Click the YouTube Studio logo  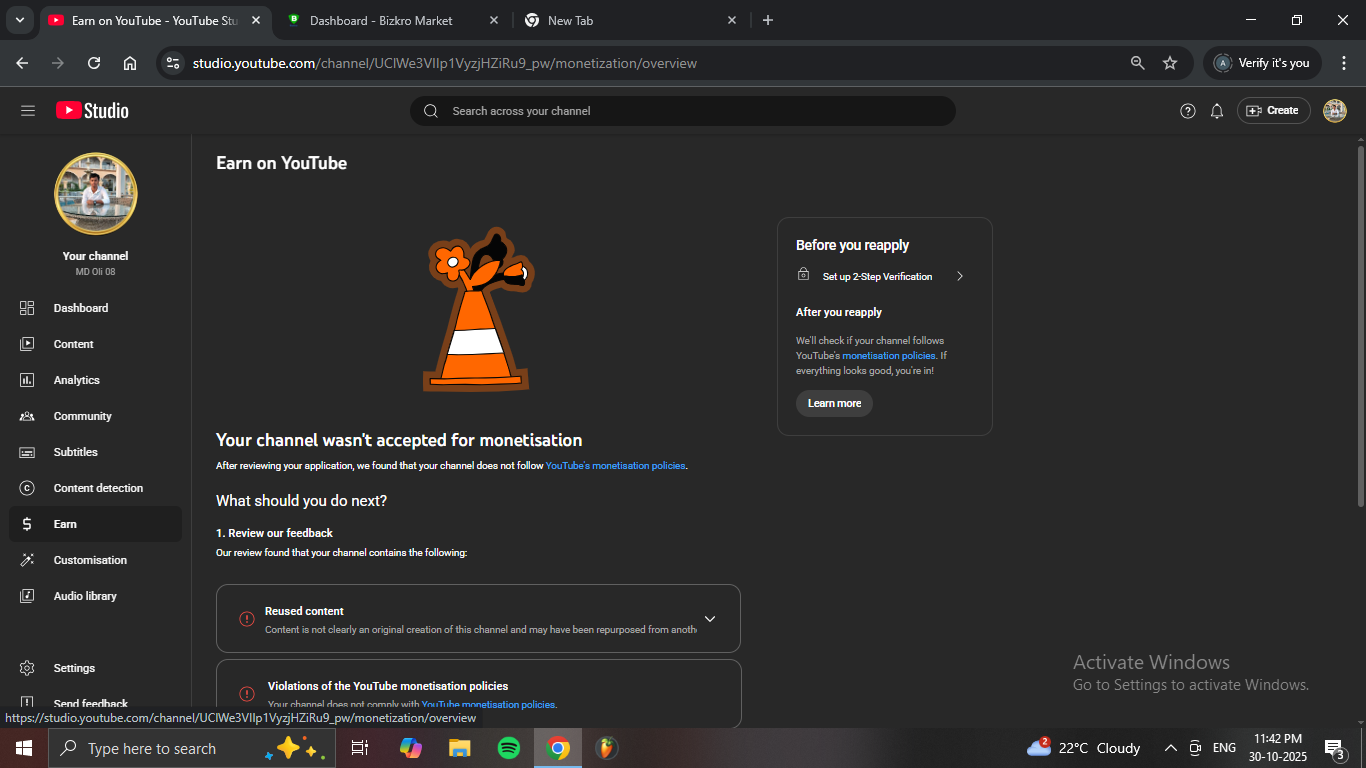92,111
